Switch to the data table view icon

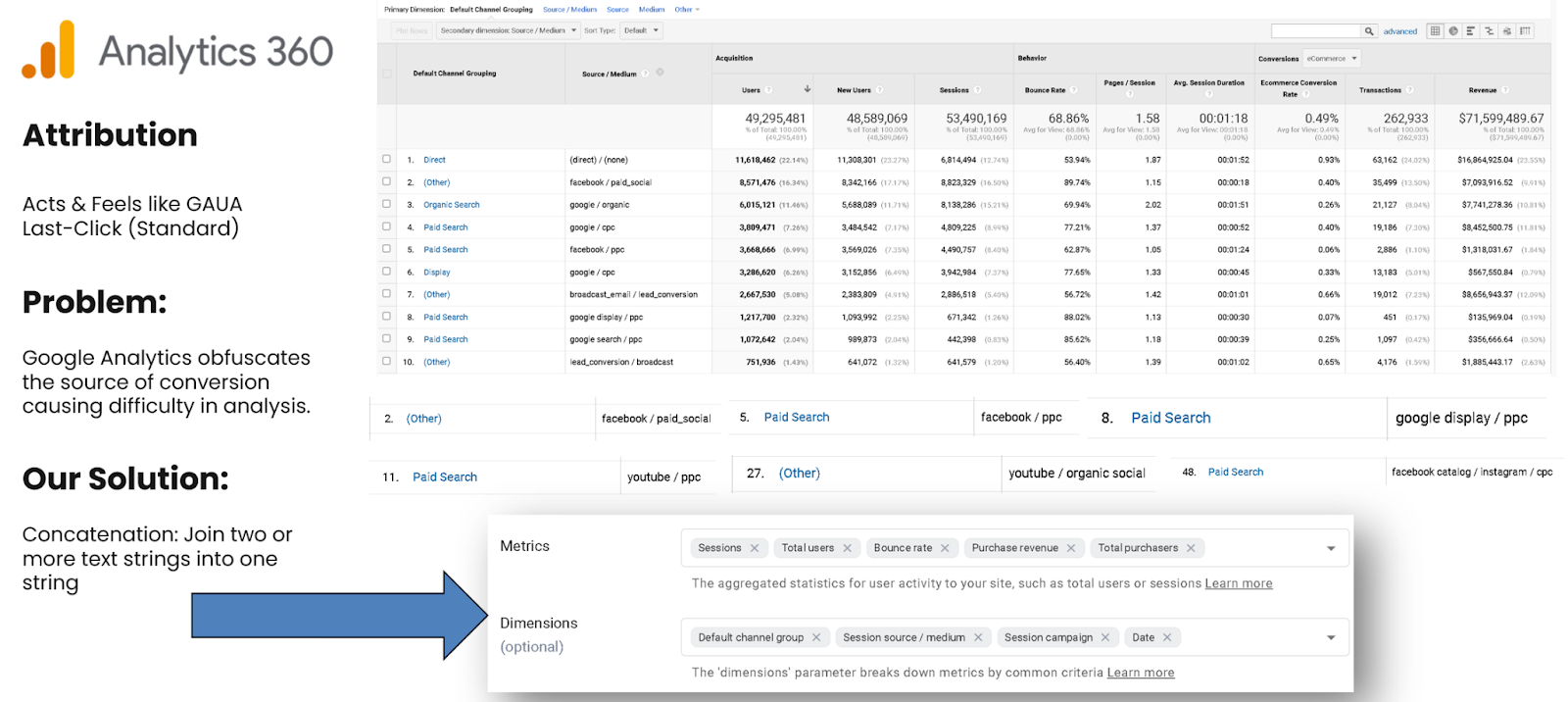[x=1435, y=31]
